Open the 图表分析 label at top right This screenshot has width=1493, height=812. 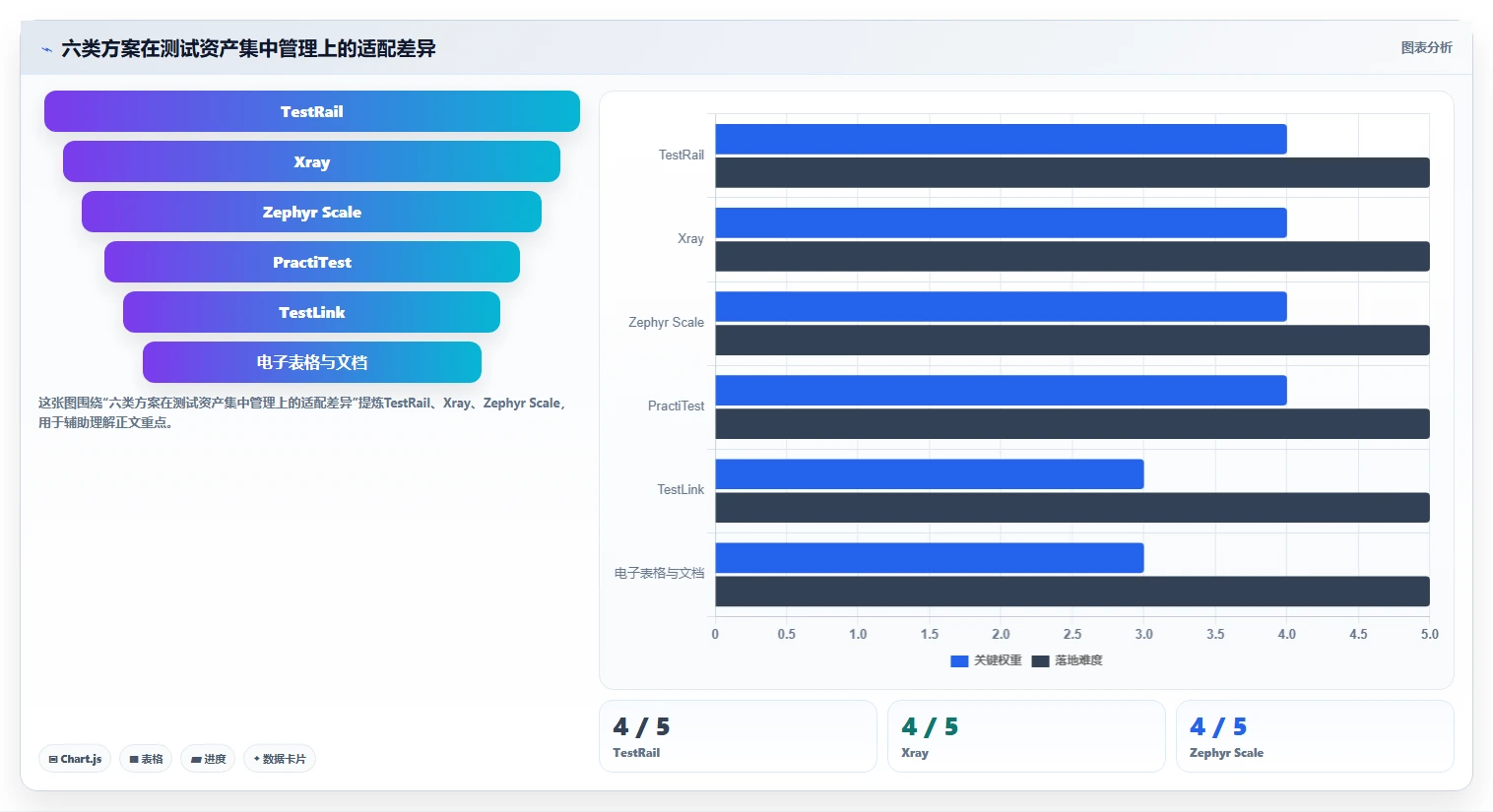pyautogui.click(x=1426, y=47)
